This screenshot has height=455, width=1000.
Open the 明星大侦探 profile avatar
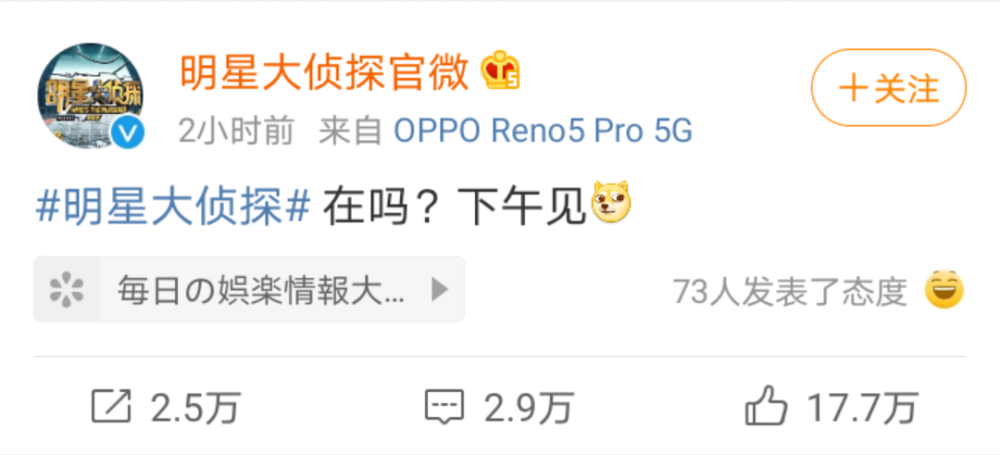[x=91, y=96]
